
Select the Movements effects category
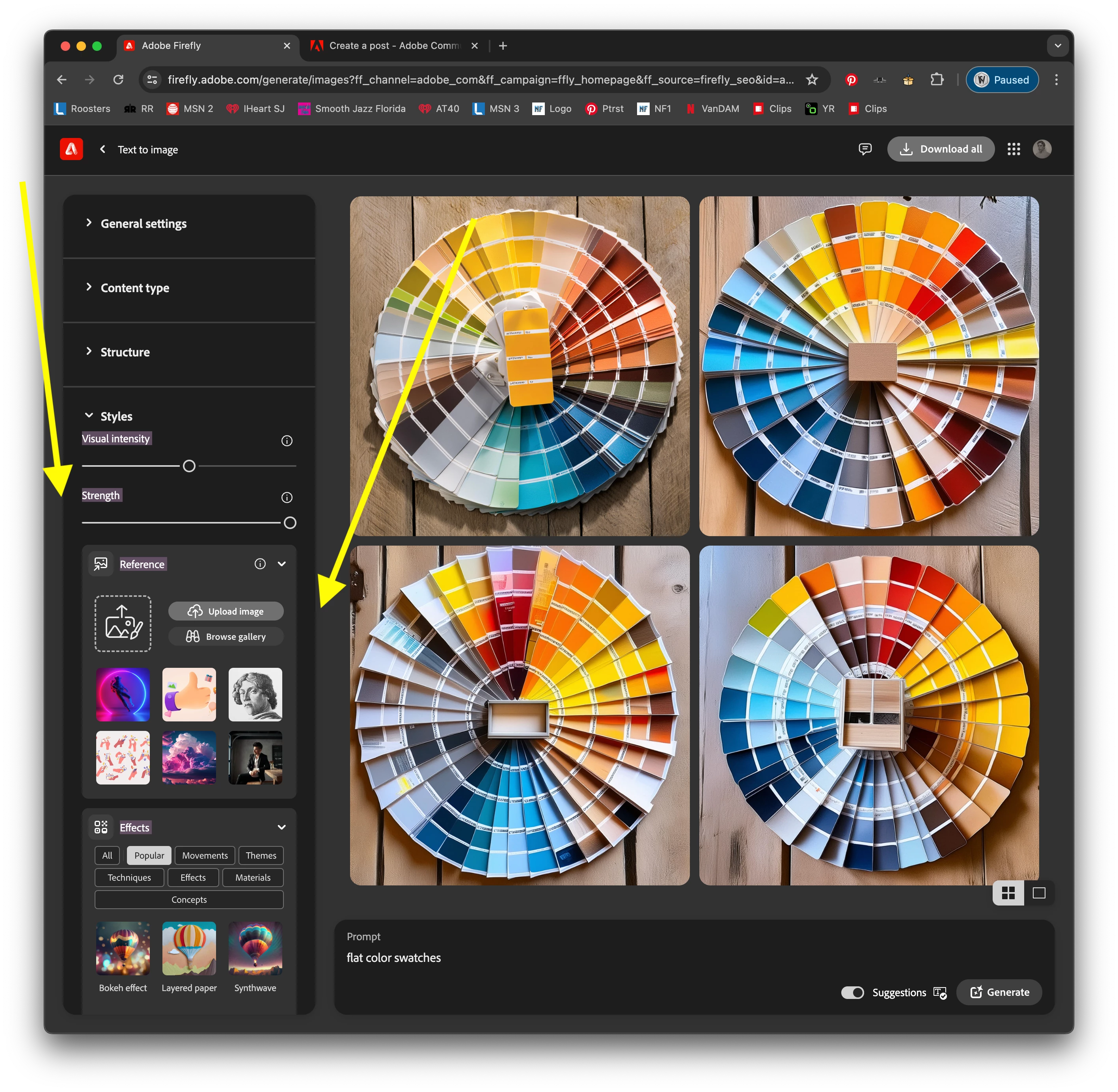[x=205, y=855]
